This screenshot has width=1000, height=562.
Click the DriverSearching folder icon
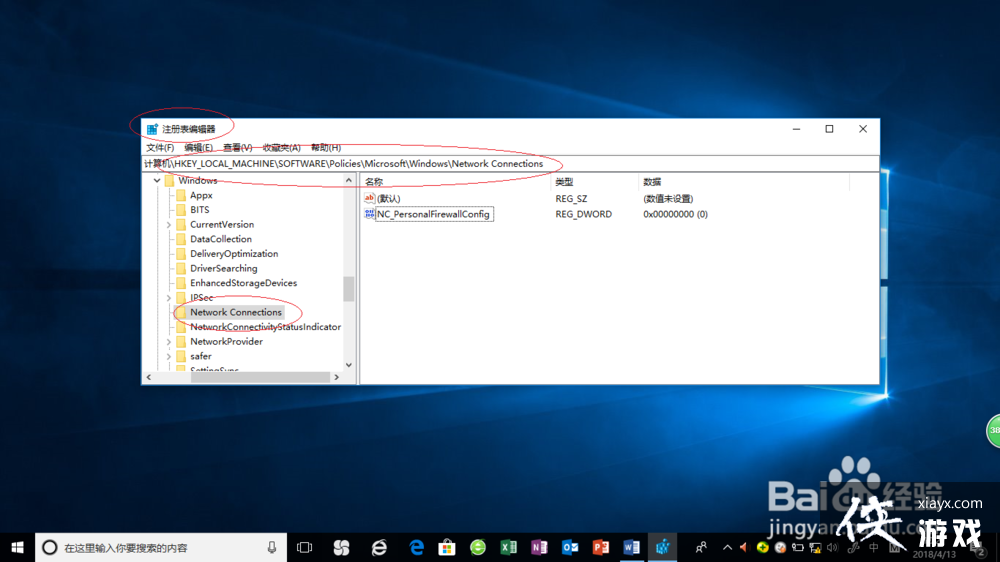181,269
